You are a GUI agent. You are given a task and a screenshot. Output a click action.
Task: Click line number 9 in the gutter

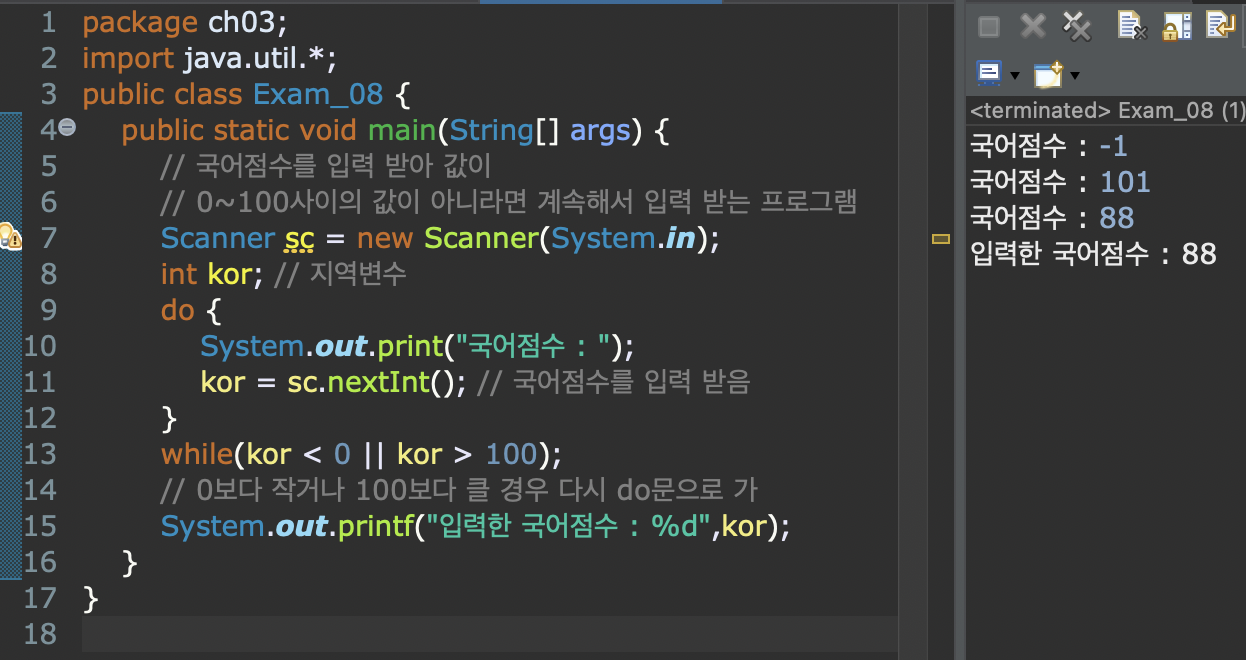pyautogui.click(x=48, y=310)
